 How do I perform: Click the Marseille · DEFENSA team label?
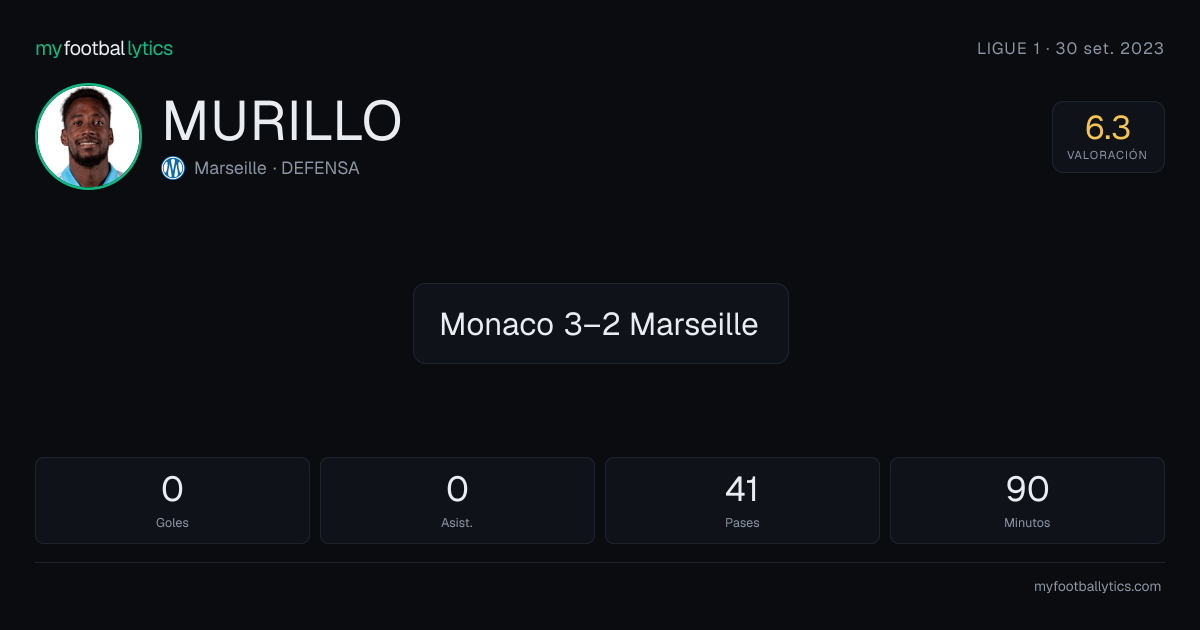click(277, 168)
